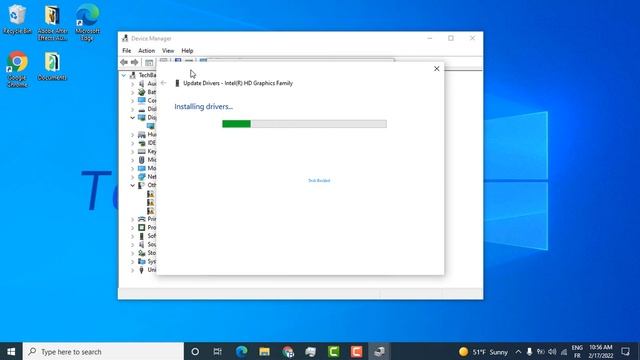Image resolution: width=640 pixels, height=360 pixels.
Task: Show hidden system tray icons
Action: pyautogui.click(x=518, y=351)
